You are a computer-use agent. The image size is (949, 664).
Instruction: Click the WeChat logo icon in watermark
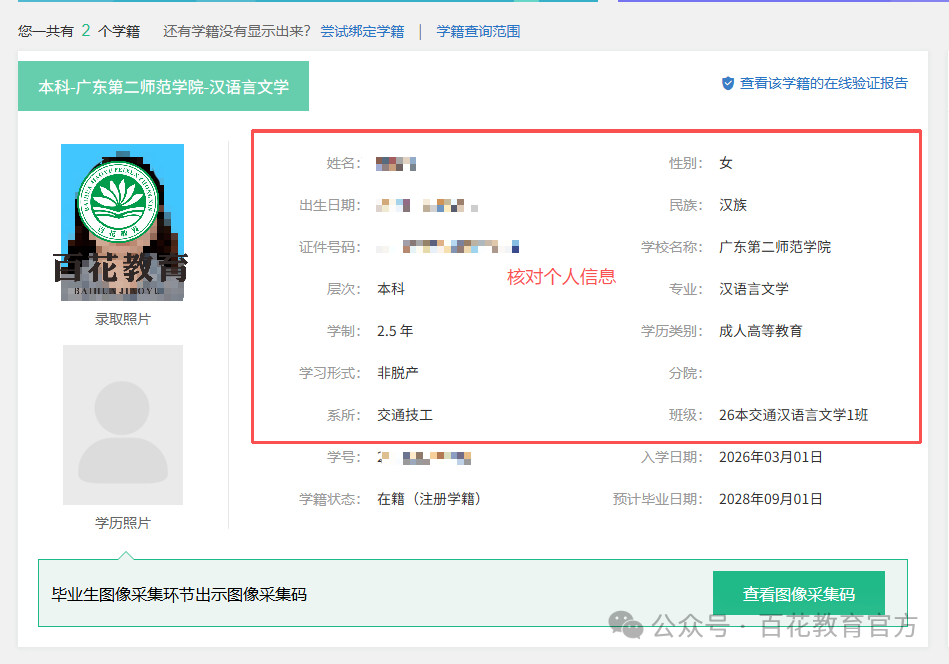pyautogui.click(x=626, y=625)
